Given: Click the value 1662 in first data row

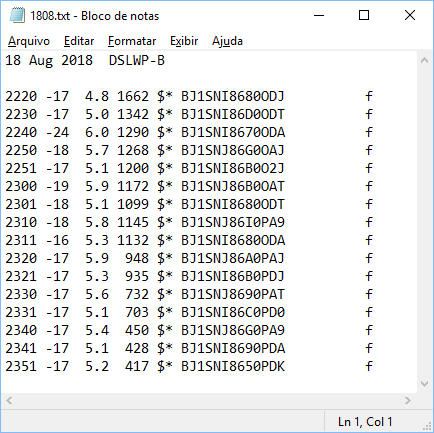Looking at the screenshot, I should click(x=133, y=96).
